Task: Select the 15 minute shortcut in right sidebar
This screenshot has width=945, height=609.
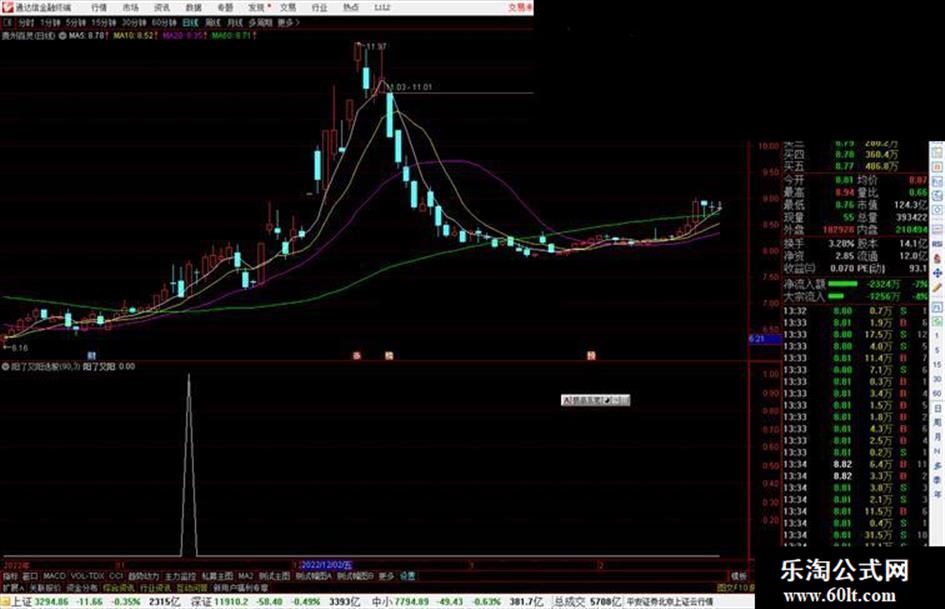Action: point(937,365)
